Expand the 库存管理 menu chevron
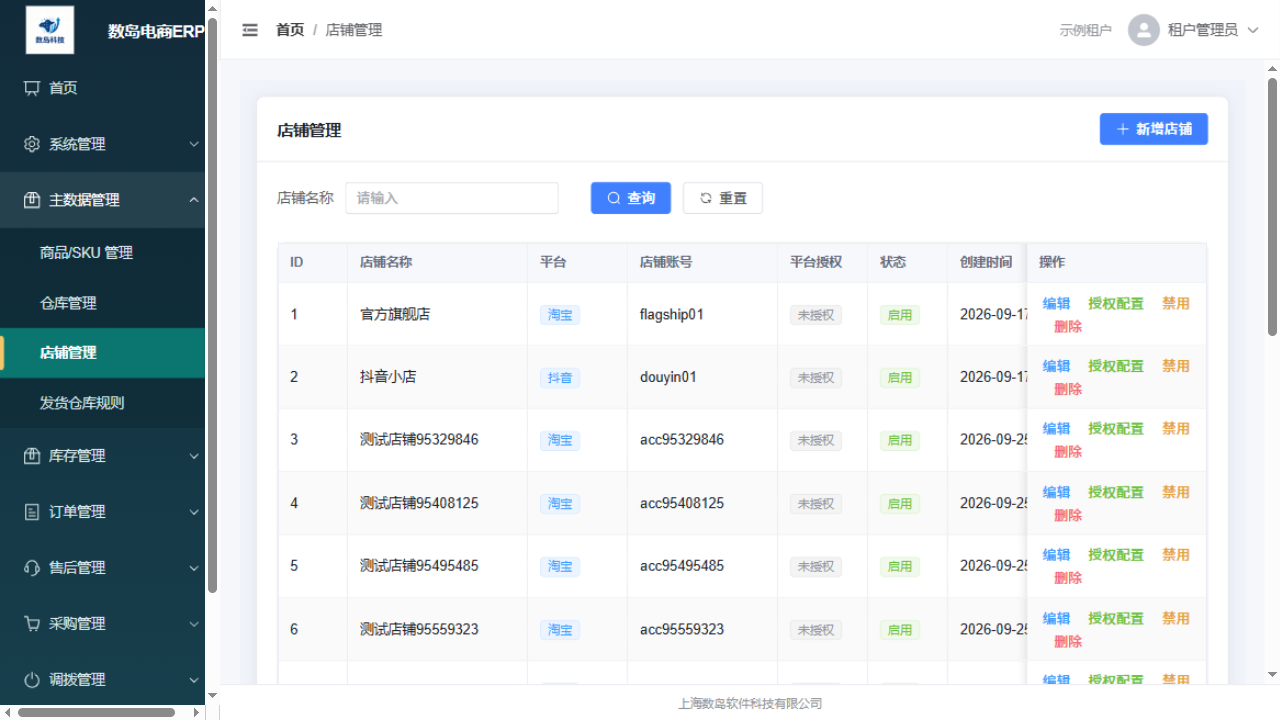This screenshot has height=720, width=1280. pyautogui.click(x=194, y=456)
